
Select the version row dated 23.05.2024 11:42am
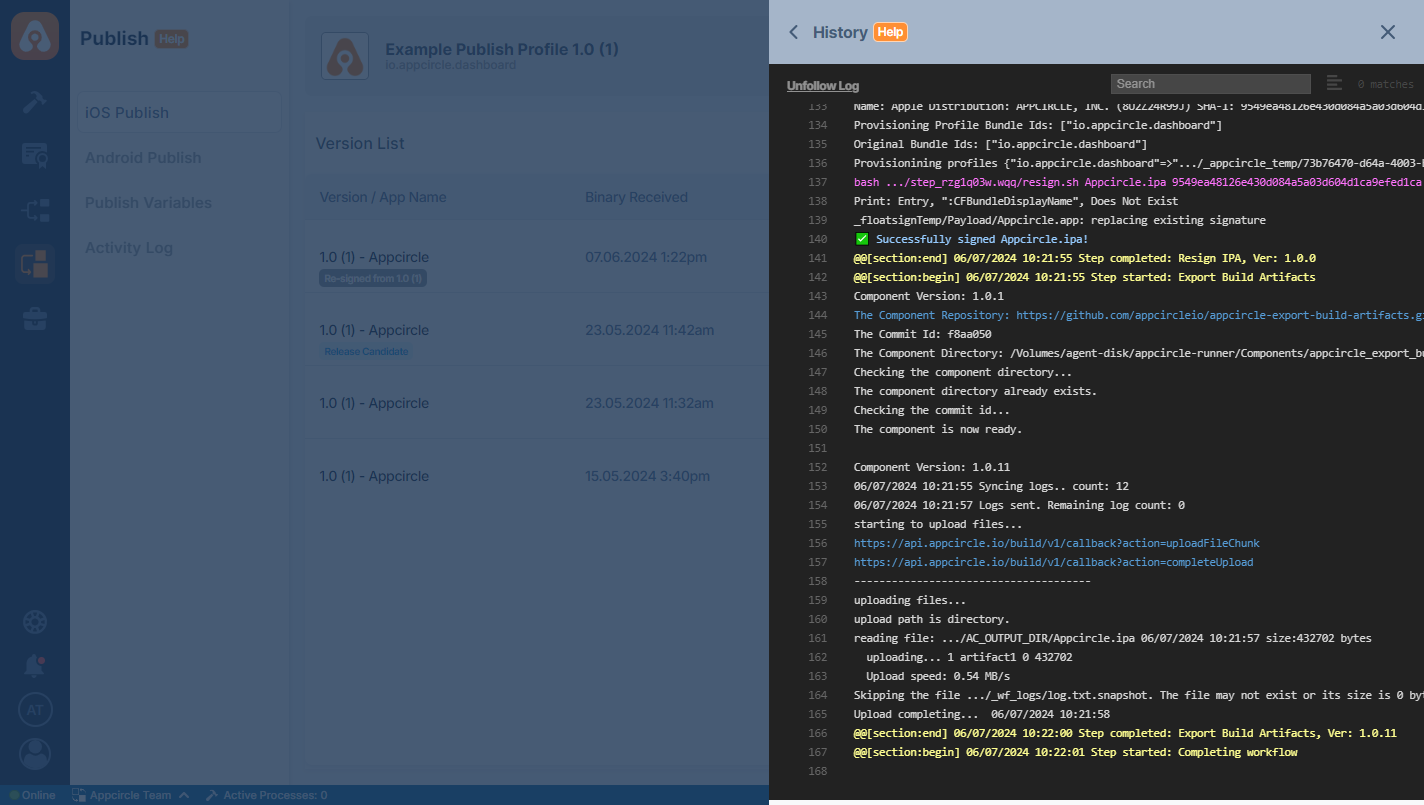536,331
